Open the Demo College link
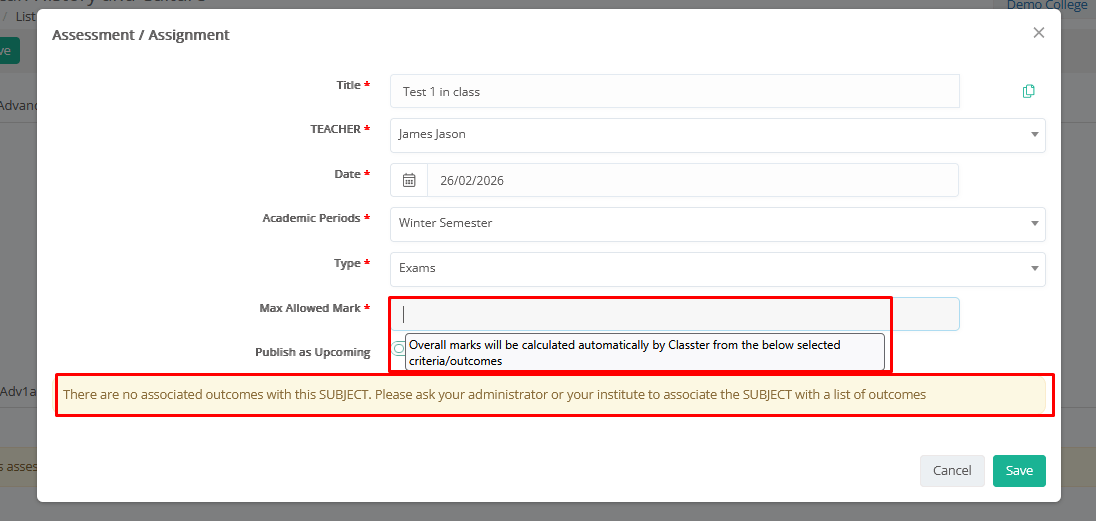This screenshot has height=521, width=1096. click(x=1046, y=5)
